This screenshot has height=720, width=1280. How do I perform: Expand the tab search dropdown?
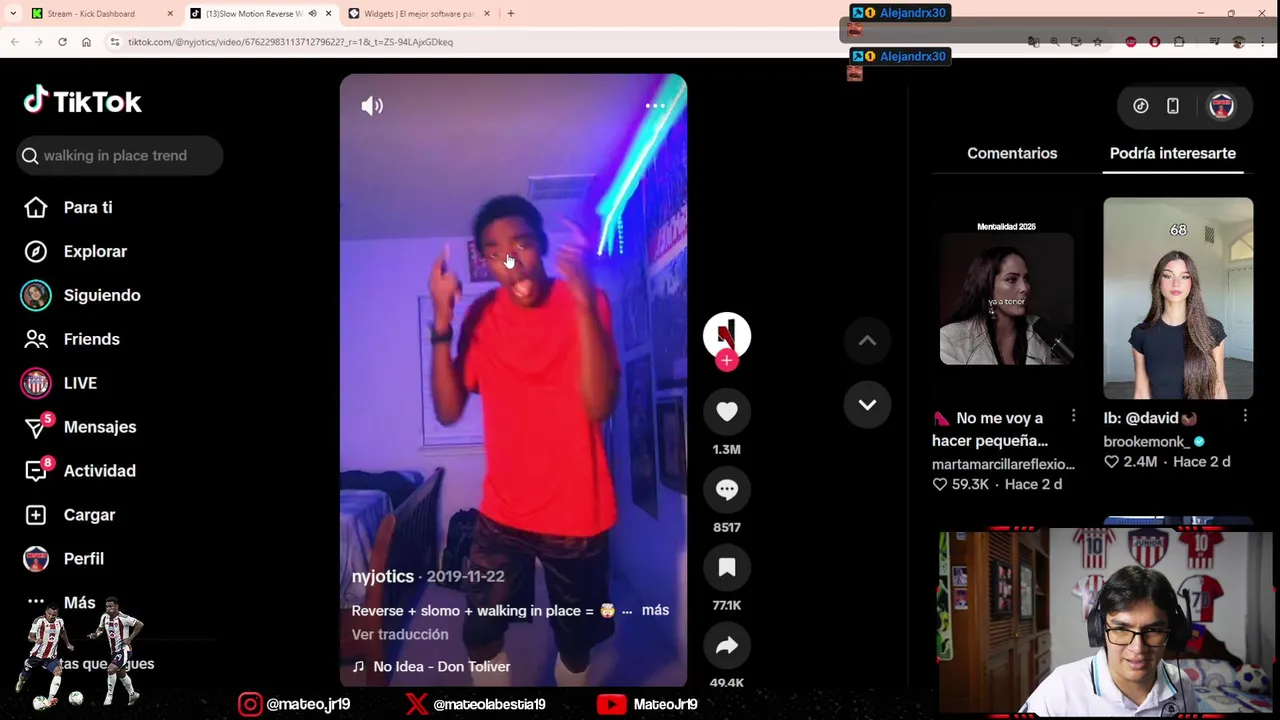[12, 14]
